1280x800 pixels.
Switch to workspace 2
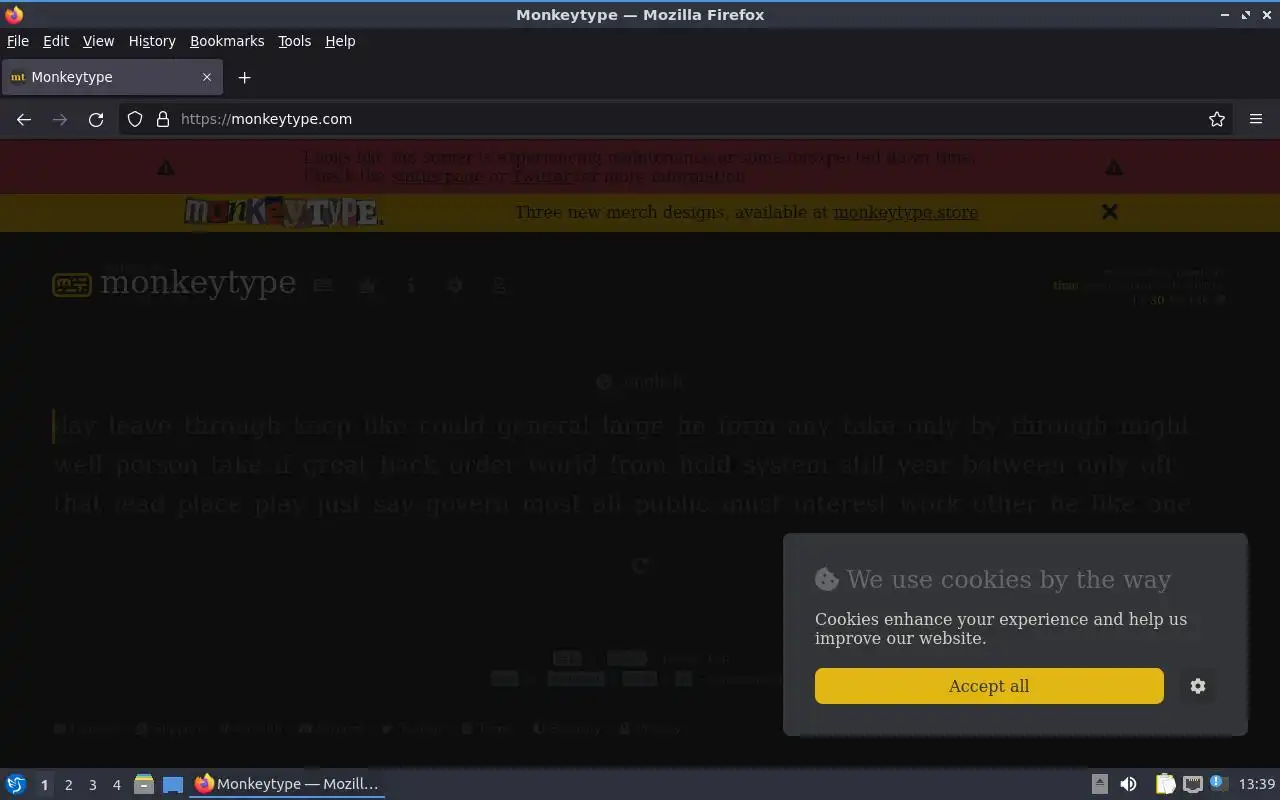[x=68, y=785]
